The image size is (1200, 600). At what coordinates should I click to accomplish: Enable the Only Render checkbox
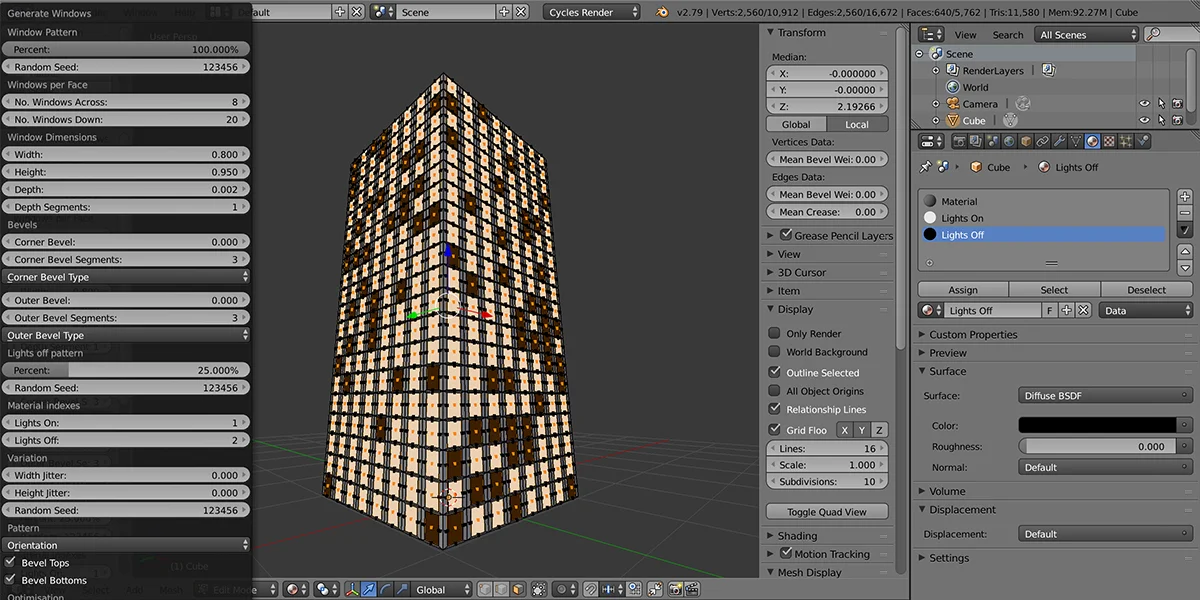click(x=774, y=333)
